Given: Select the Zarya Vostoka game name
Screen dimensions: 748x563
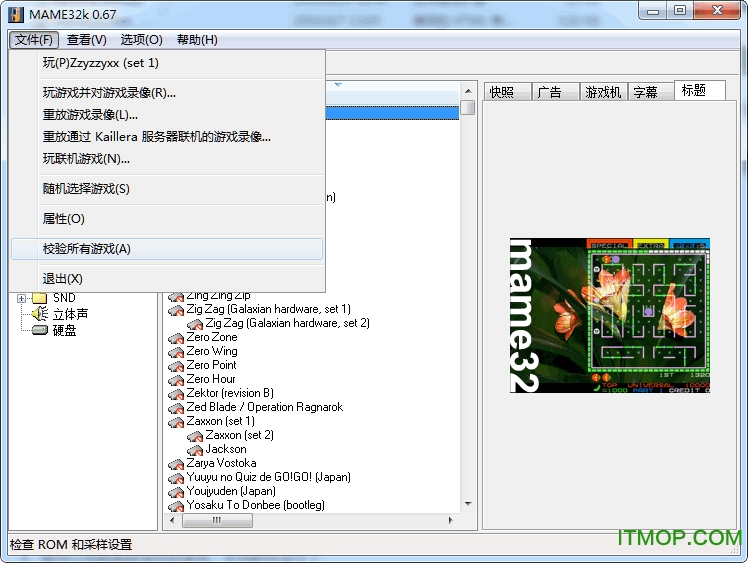Looking at the screenshot, I should click(221, 463).
